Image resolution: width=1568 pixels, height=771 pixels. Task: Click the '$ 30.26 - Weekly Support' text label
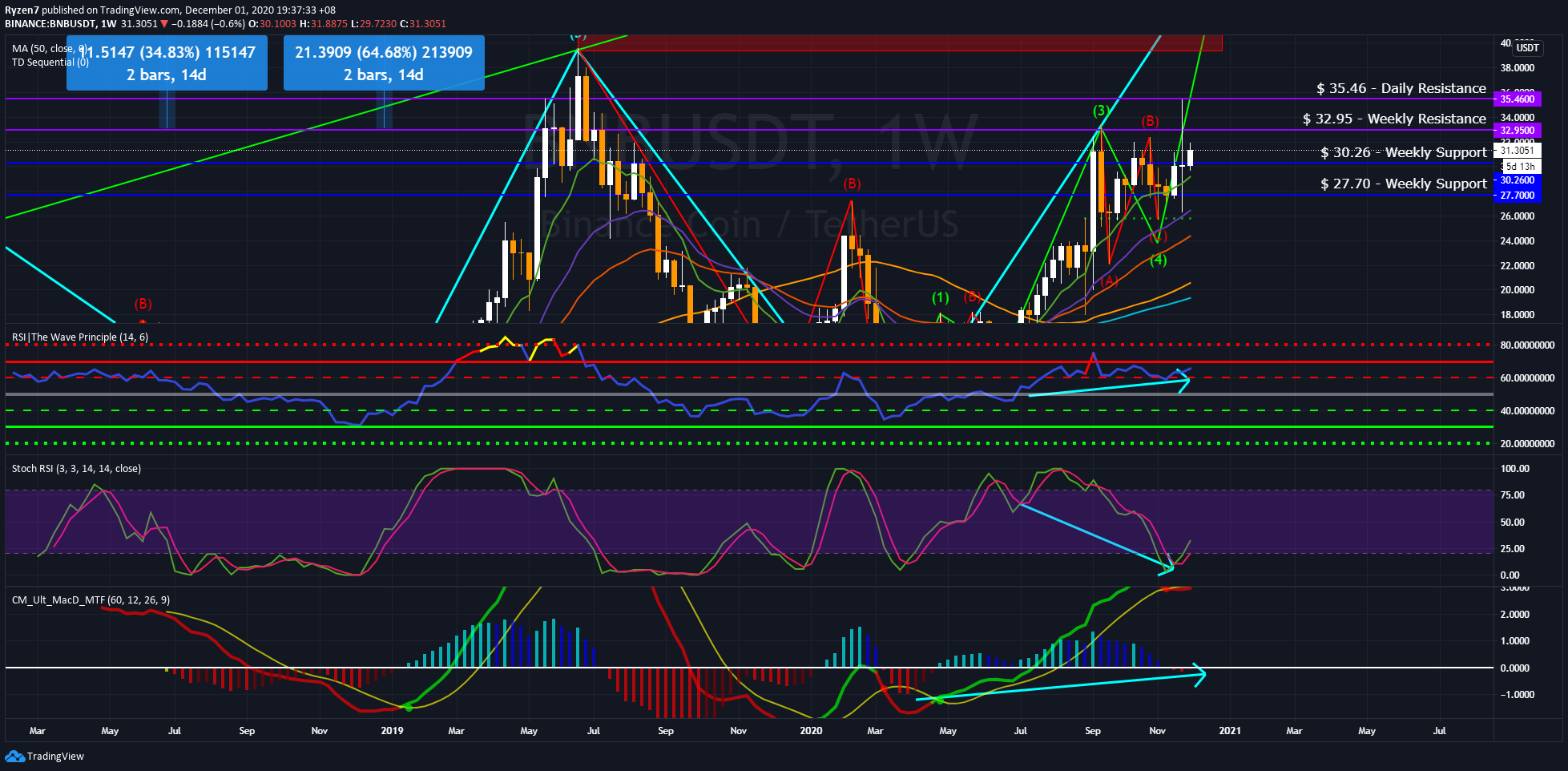pyautogui.click(x=1404, y=152)
